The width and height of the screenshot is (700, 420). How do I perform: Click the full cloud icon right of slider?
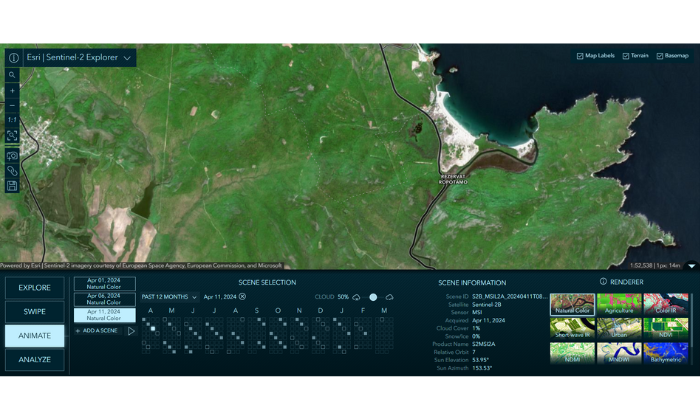pos(389,297)
